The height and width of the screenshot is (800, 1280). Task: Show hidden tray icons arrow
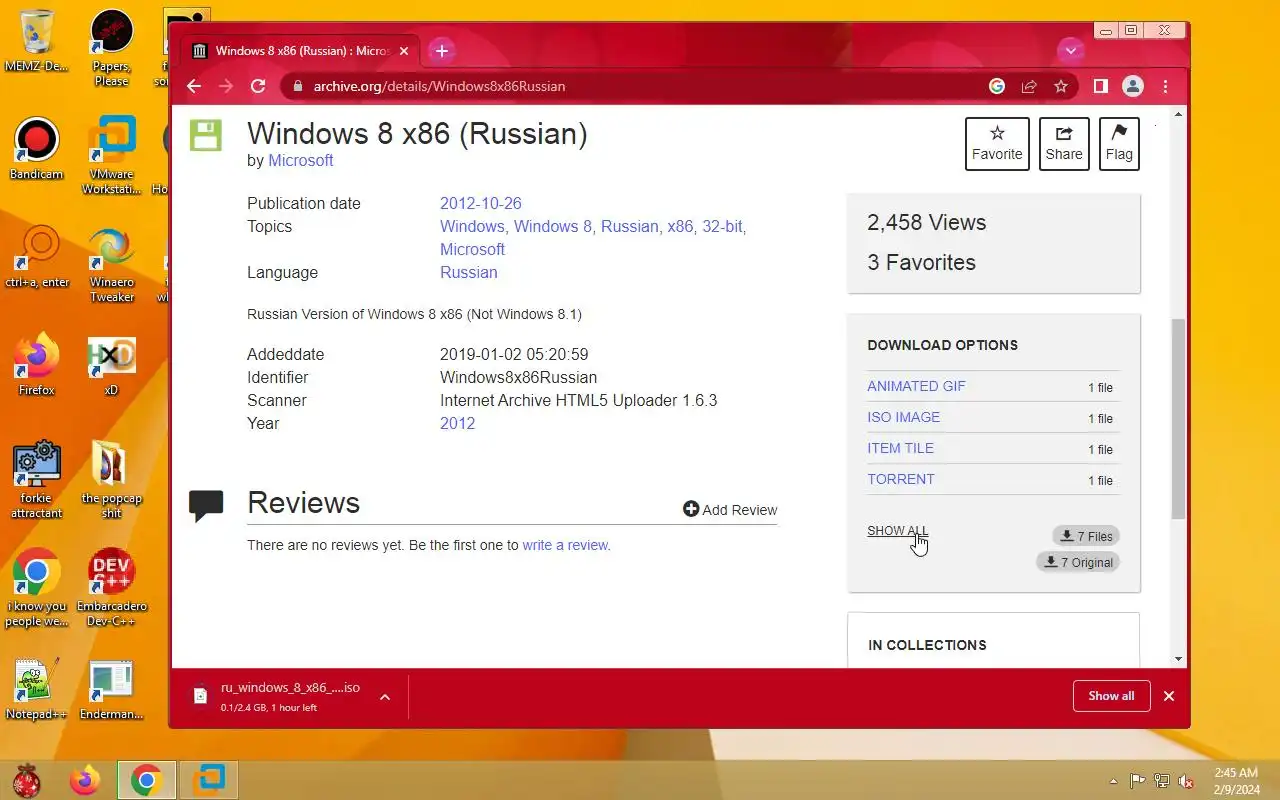1114,781
